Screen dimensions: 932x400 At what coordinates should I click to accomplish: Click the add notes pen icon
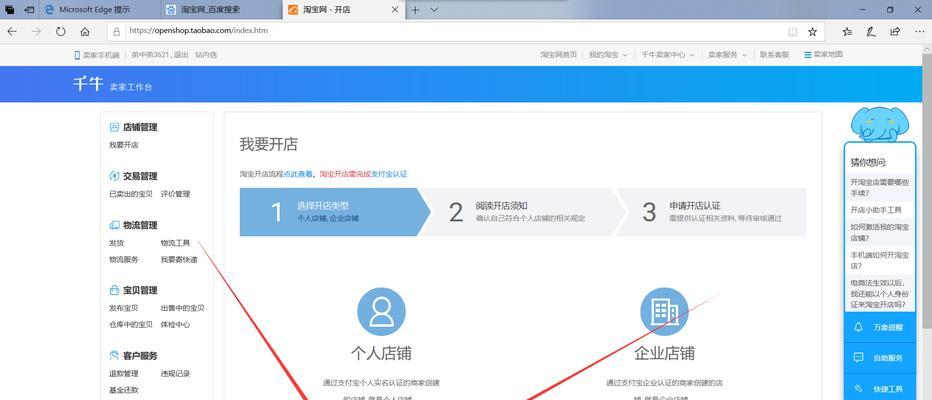coord(871,32)
